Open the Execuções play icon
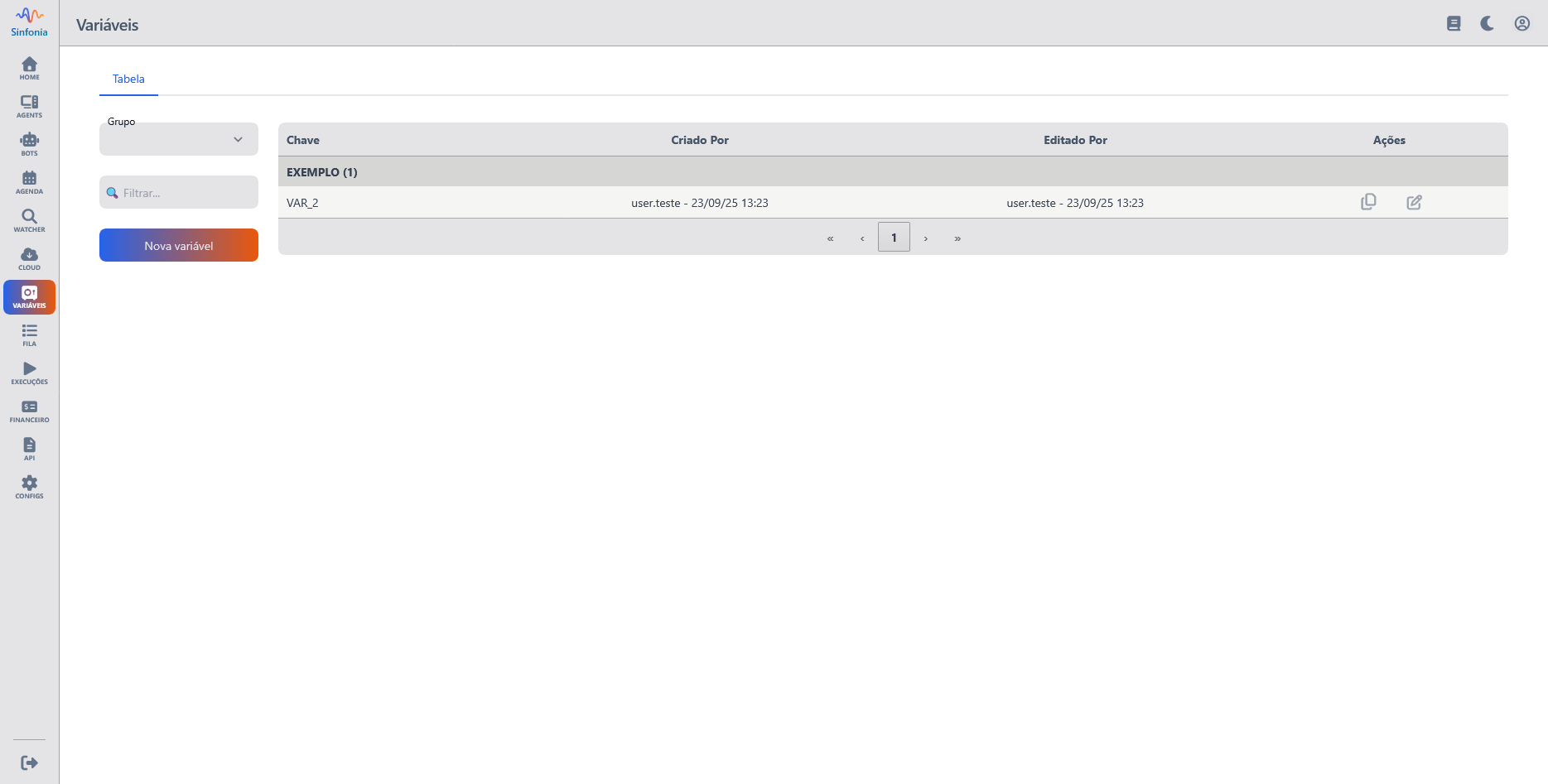This screenshot has width=1548, height=784. (29, 373)
